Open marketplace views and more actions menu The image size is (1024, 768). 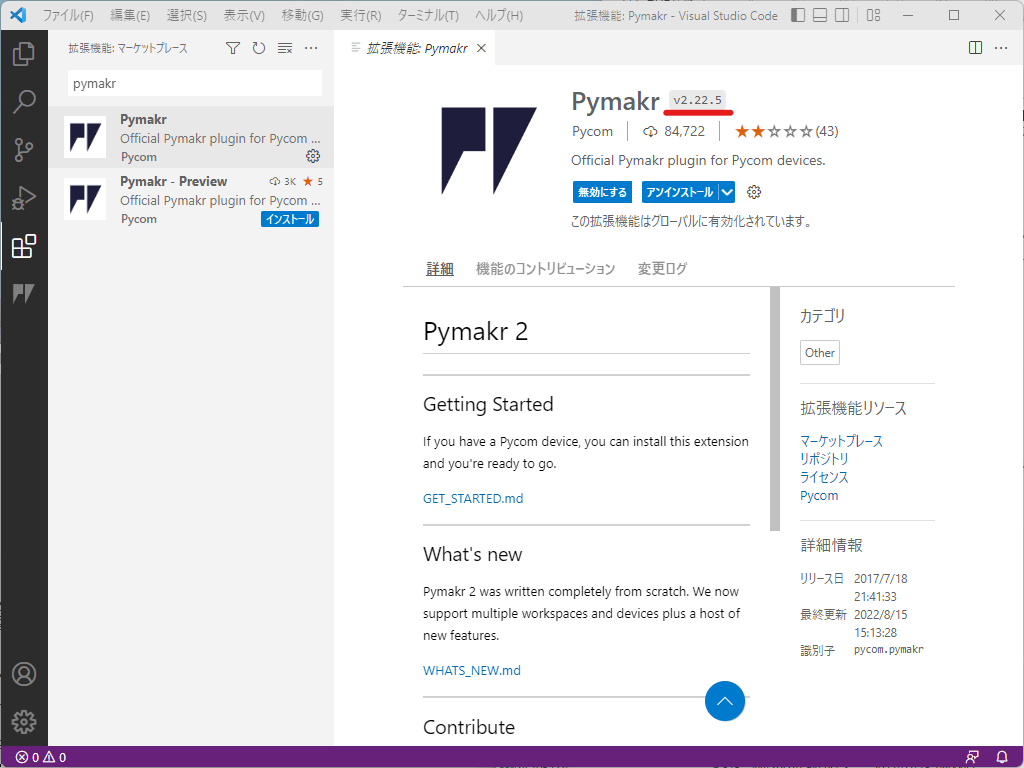311,48
